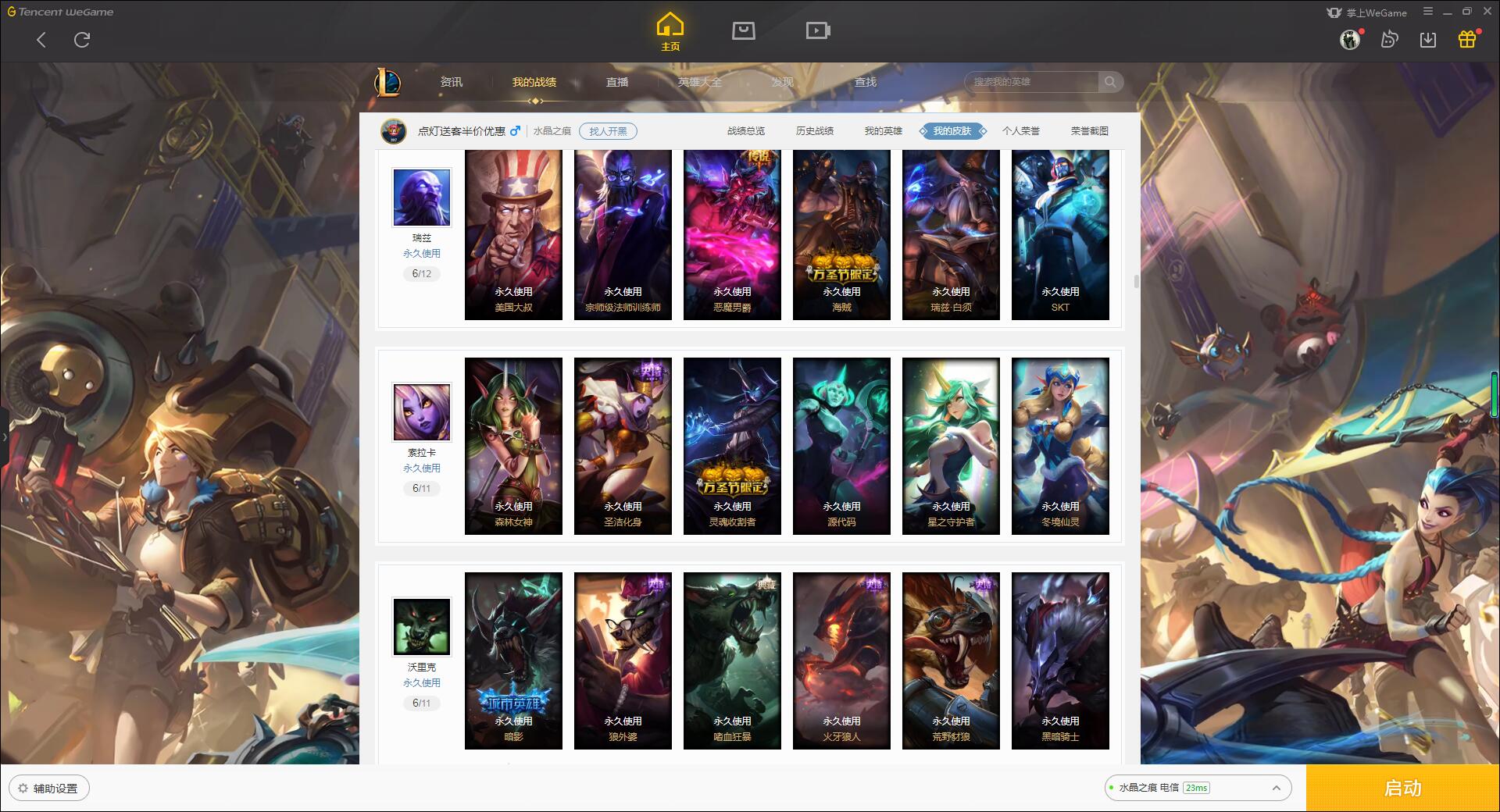
Task: Click the 6/12 skin count for 瑞兹
Action: 422,274
